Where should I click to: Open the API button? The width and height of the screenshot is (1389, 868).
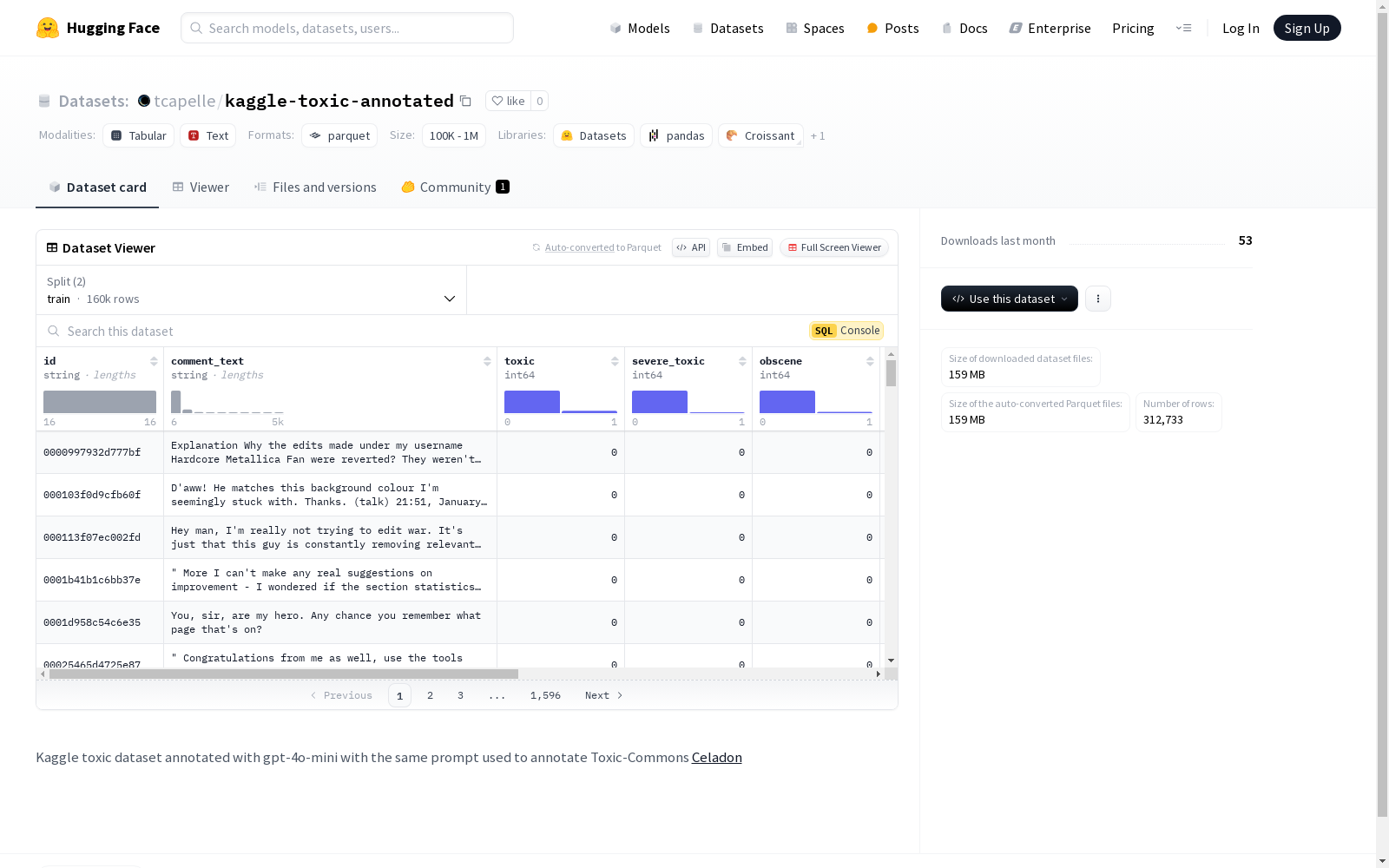[x=691, y=247]
